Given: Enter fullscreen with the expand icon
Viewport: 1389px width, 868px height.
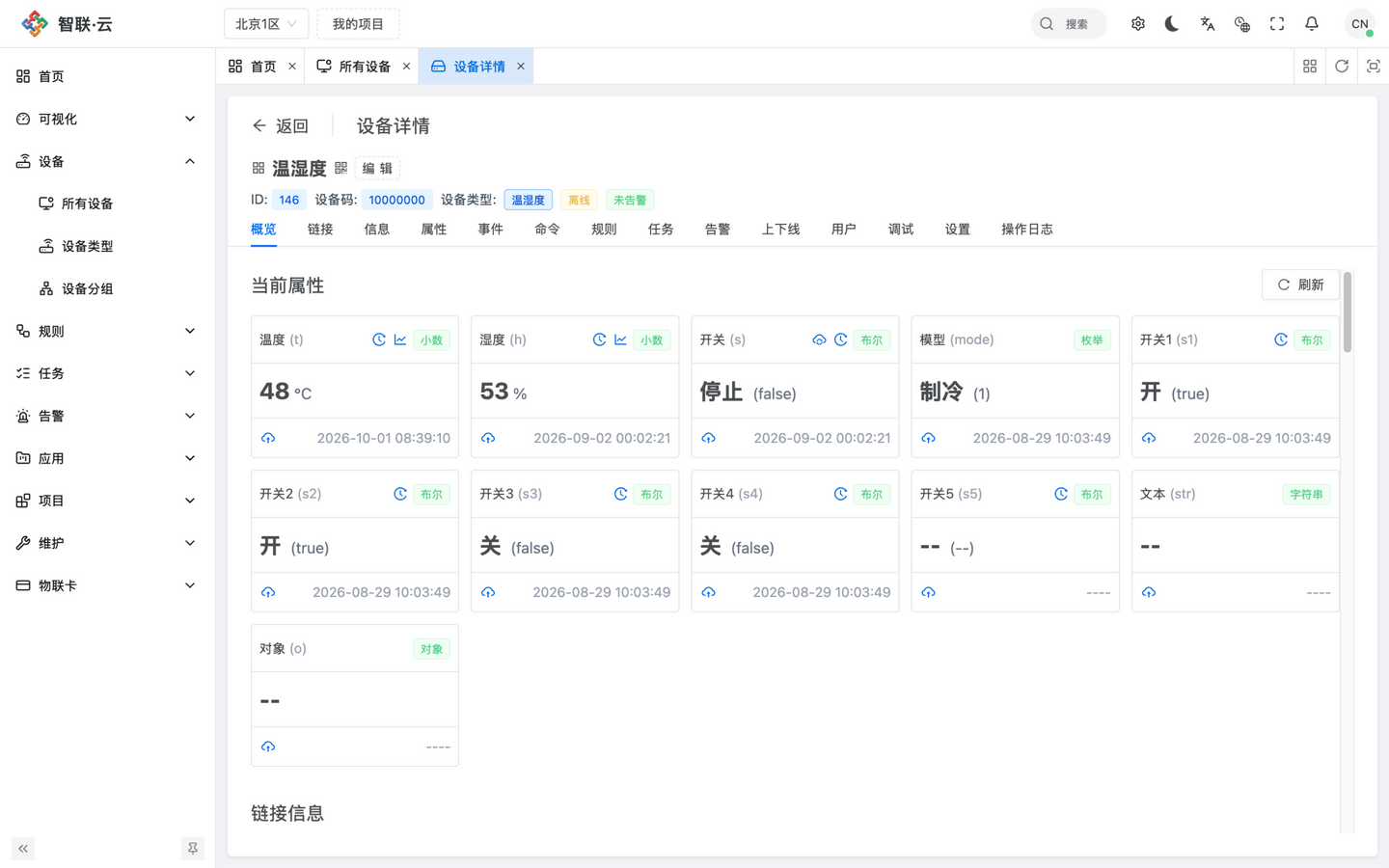Looking at the screenshot, I should click(1277, 24).
